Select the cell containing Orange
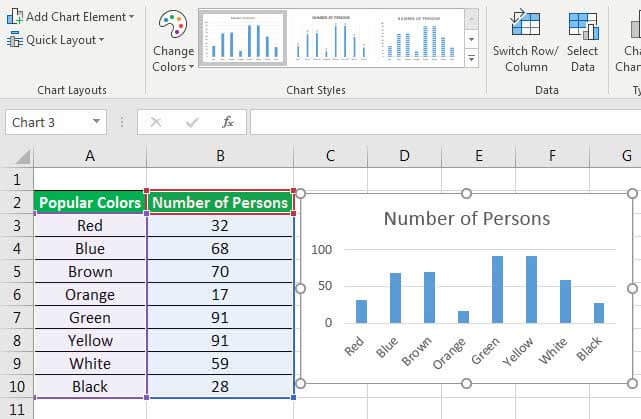This screenshot has width=641, height=419. coord(90,294)
